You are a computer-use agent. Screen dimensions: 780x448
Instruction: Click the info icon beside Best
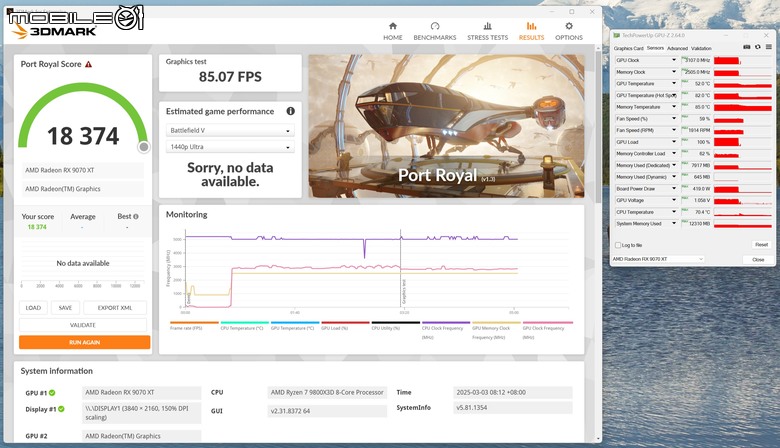136,216
